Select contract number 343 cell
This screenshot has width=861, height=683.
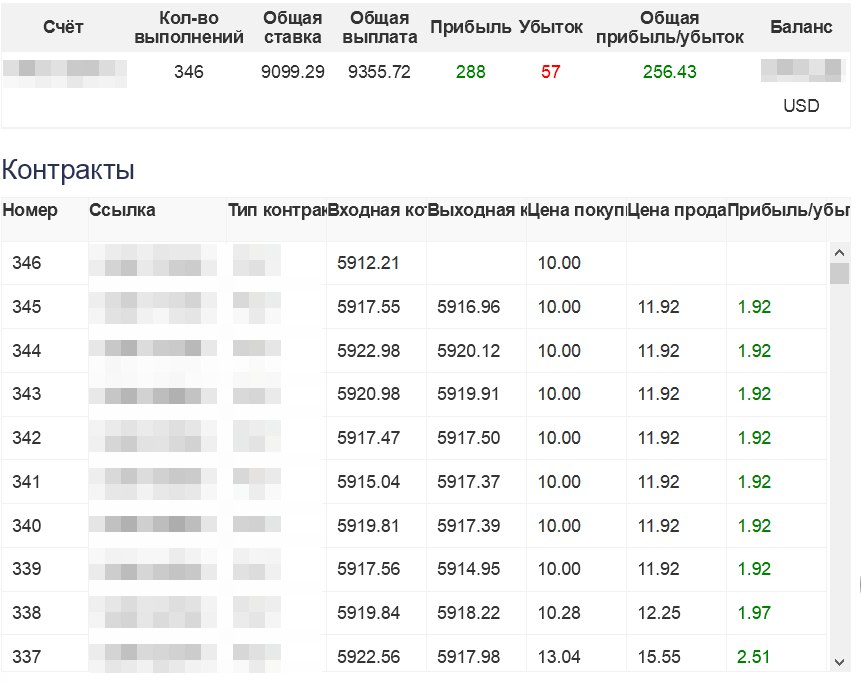coord(27,394)
